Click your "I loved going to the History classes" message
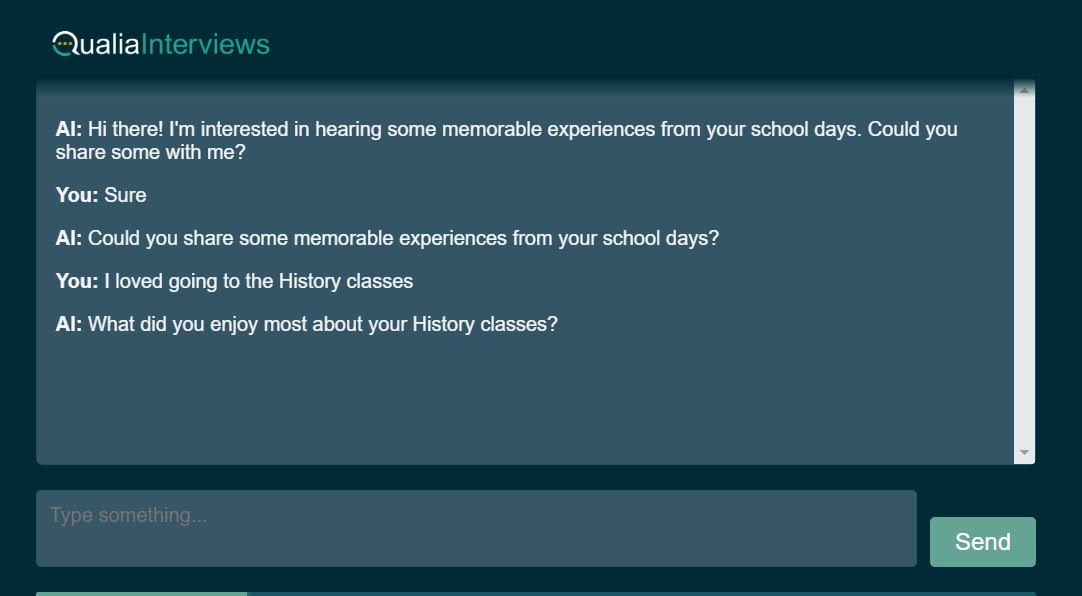Image resolution: width=1082 pixels, height=596 pixels. tap(258, 281)
